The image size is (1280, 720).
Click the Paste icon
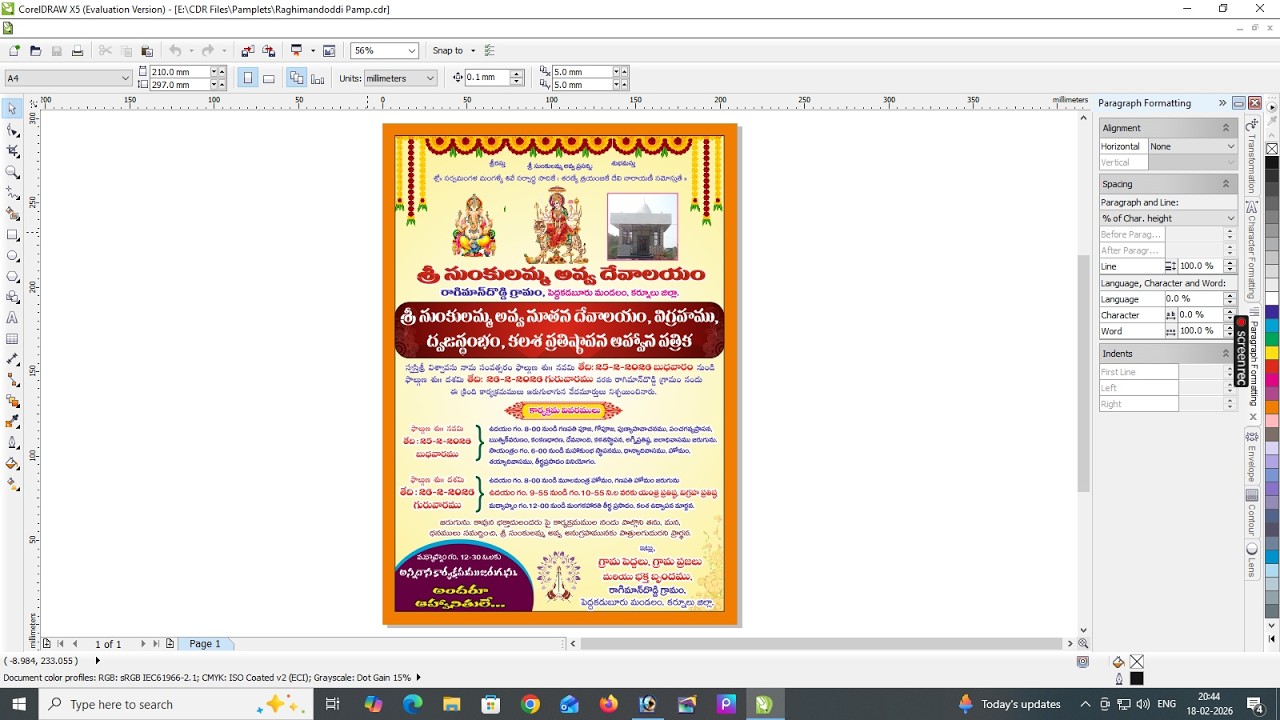coord(147,51)
